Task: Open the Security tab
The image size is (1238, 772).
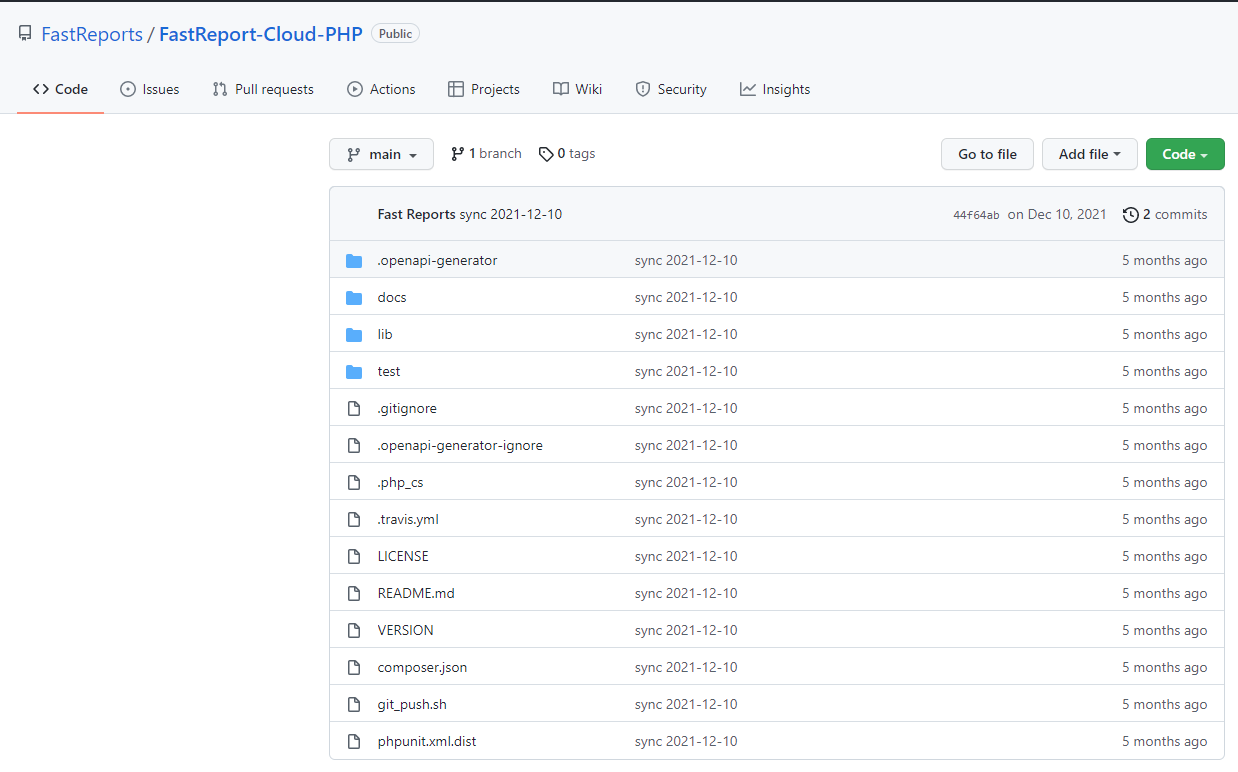Action: click(x=671, y=89)
